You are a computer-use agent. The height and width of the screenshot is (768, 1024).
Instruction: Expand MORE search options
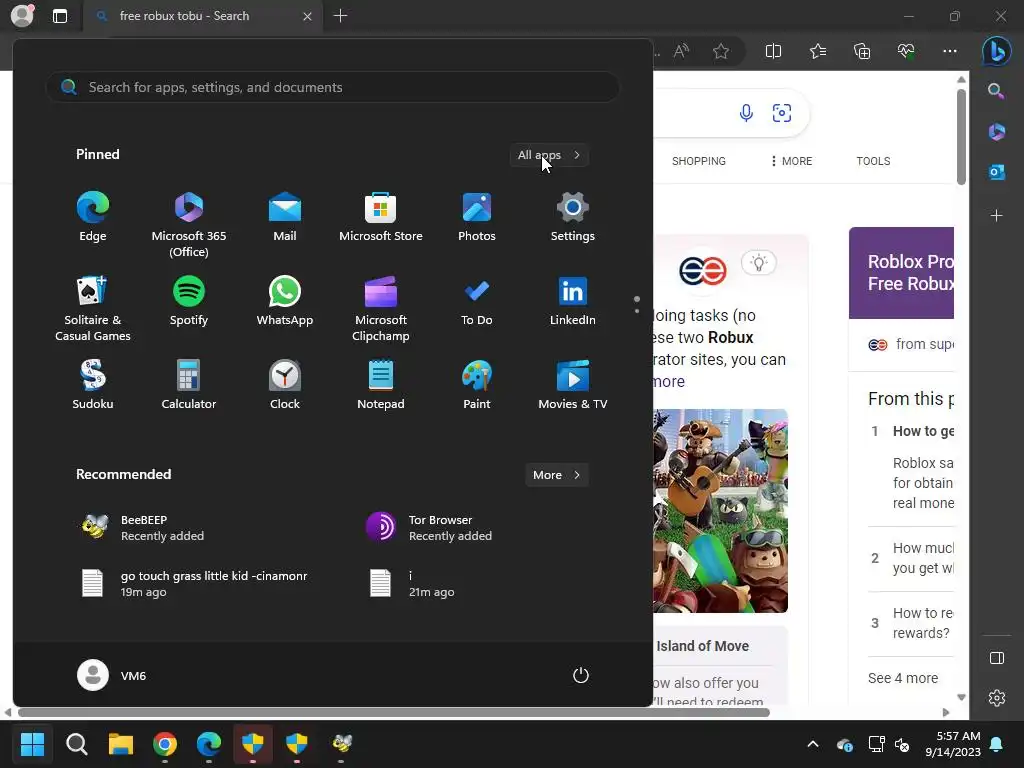coord(792,161)
